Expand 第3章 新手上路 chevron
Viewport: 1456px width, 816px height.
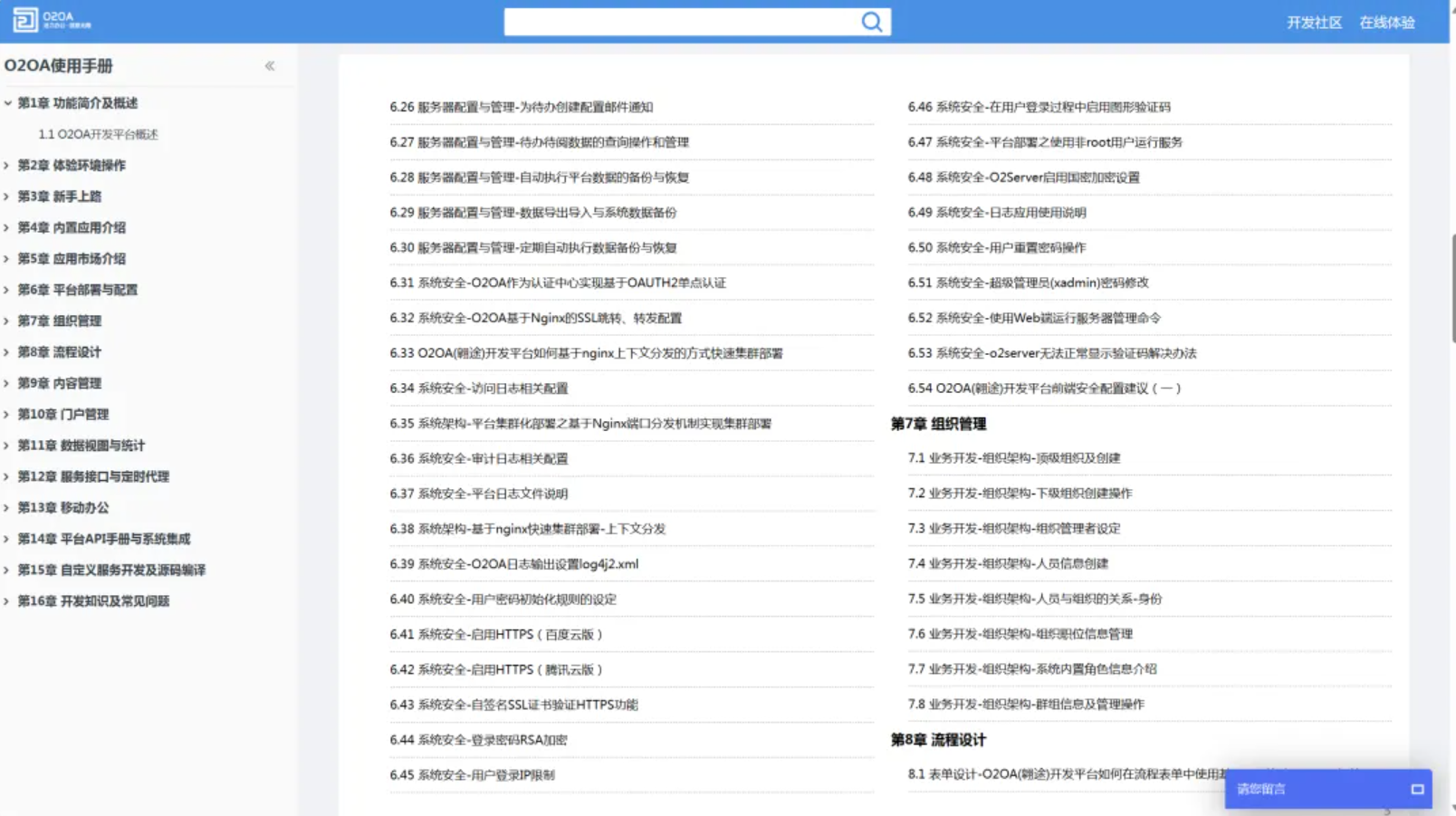coord(7,197)
